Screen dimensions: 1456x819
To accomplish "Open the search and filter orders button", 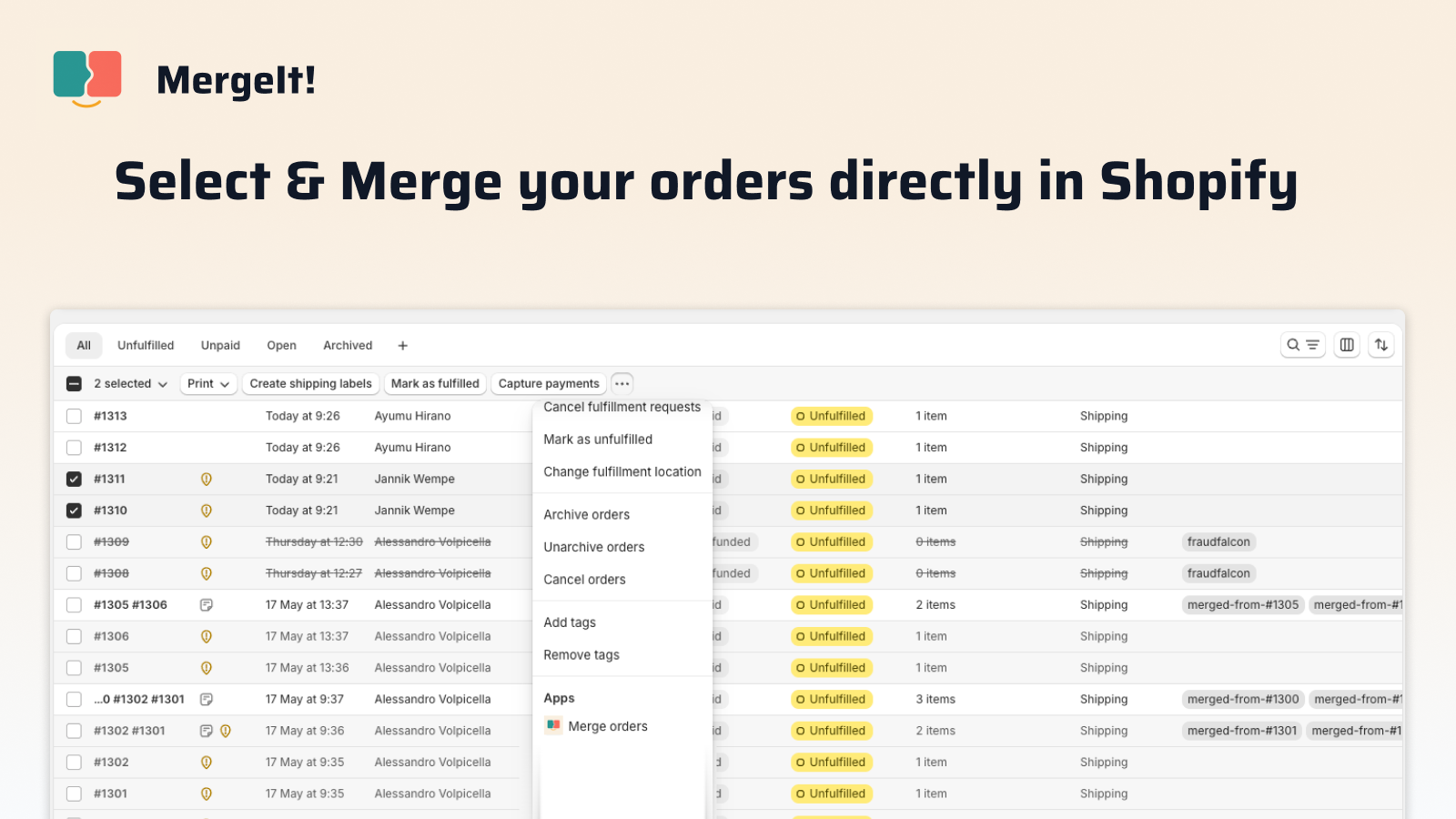I will coord(1302,345).
